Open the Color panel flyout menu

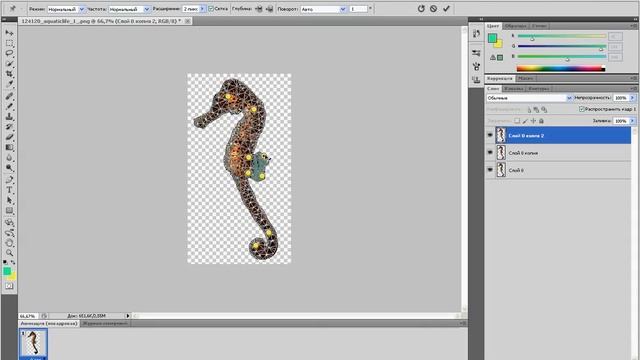click(633, 26)
